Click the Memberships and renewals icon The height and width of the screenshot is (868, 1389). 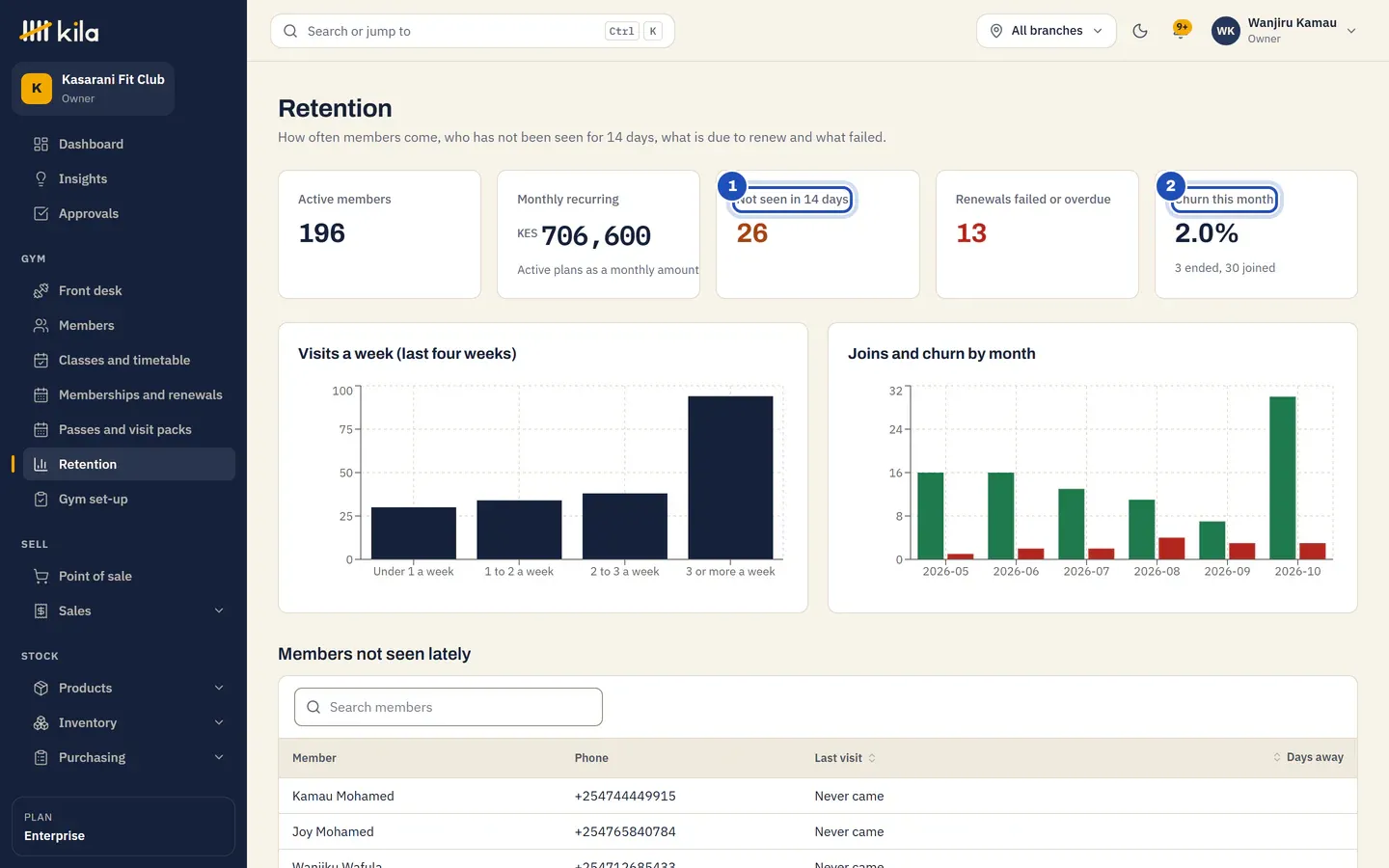click(41, 394)
